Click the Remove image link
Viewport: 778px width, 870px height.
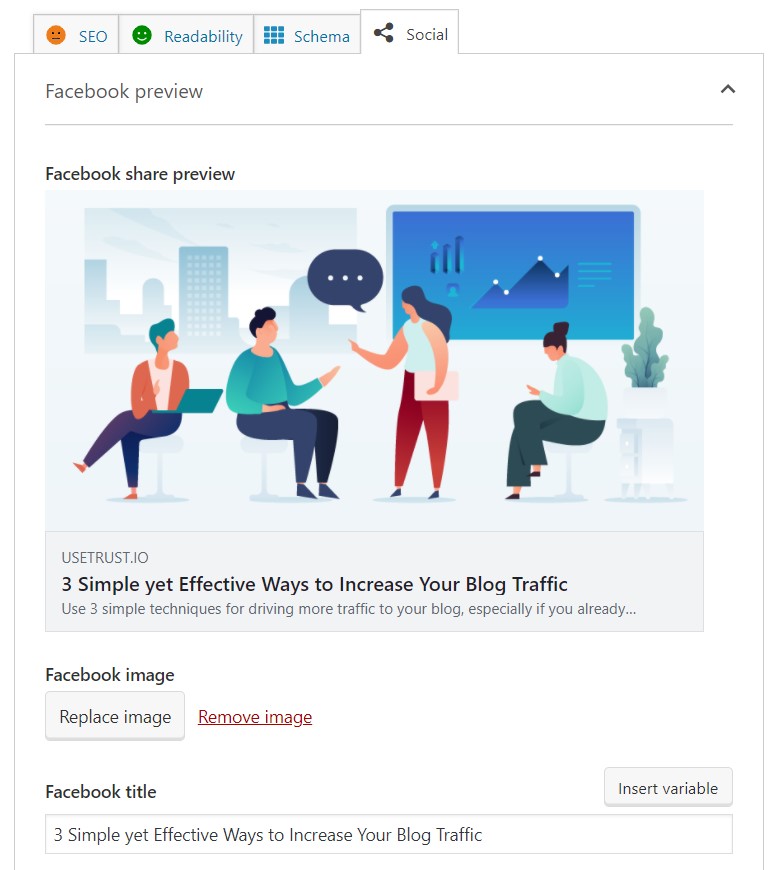(x=255, y=717)
